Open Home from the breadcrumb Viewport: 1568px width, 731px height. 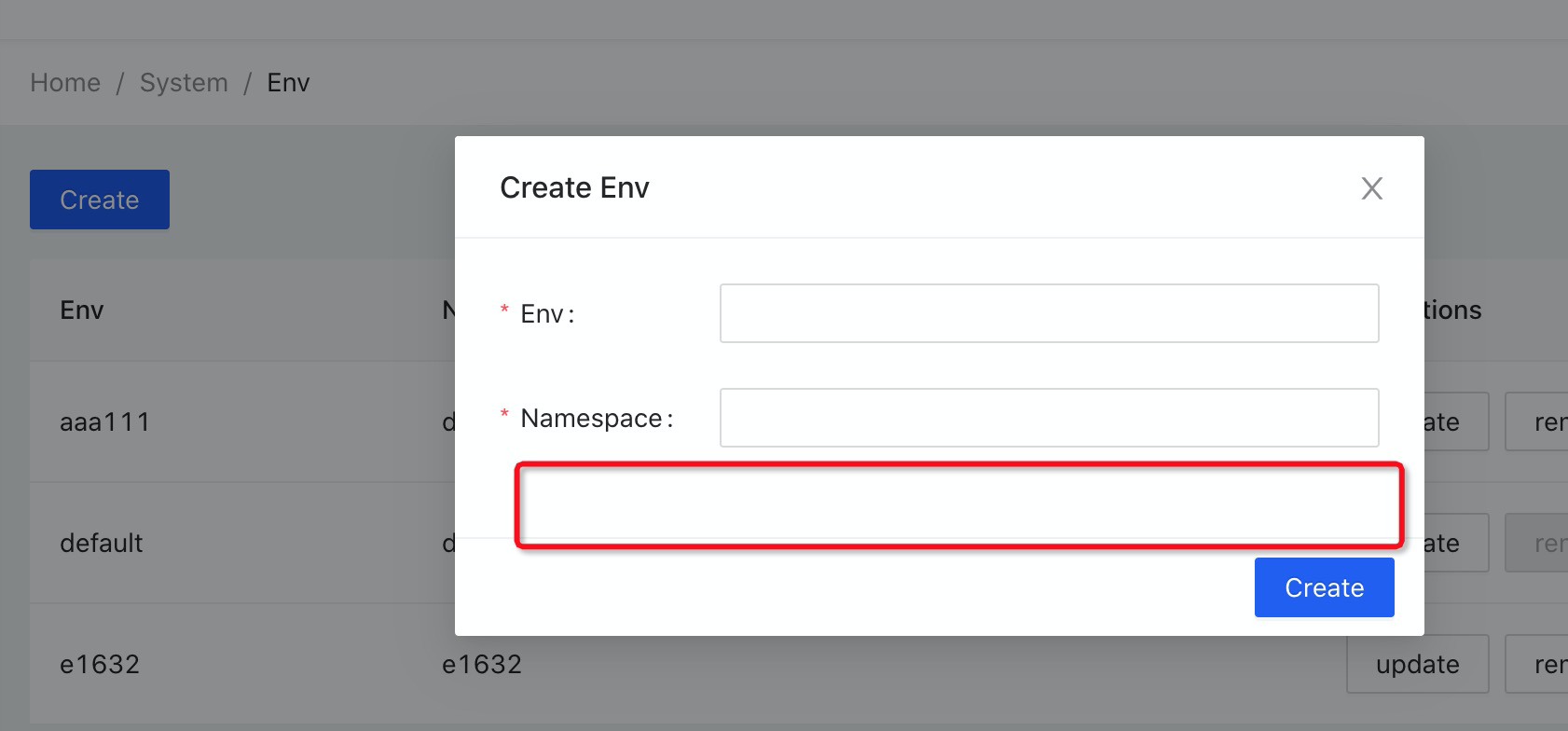(x=64, y=82)
